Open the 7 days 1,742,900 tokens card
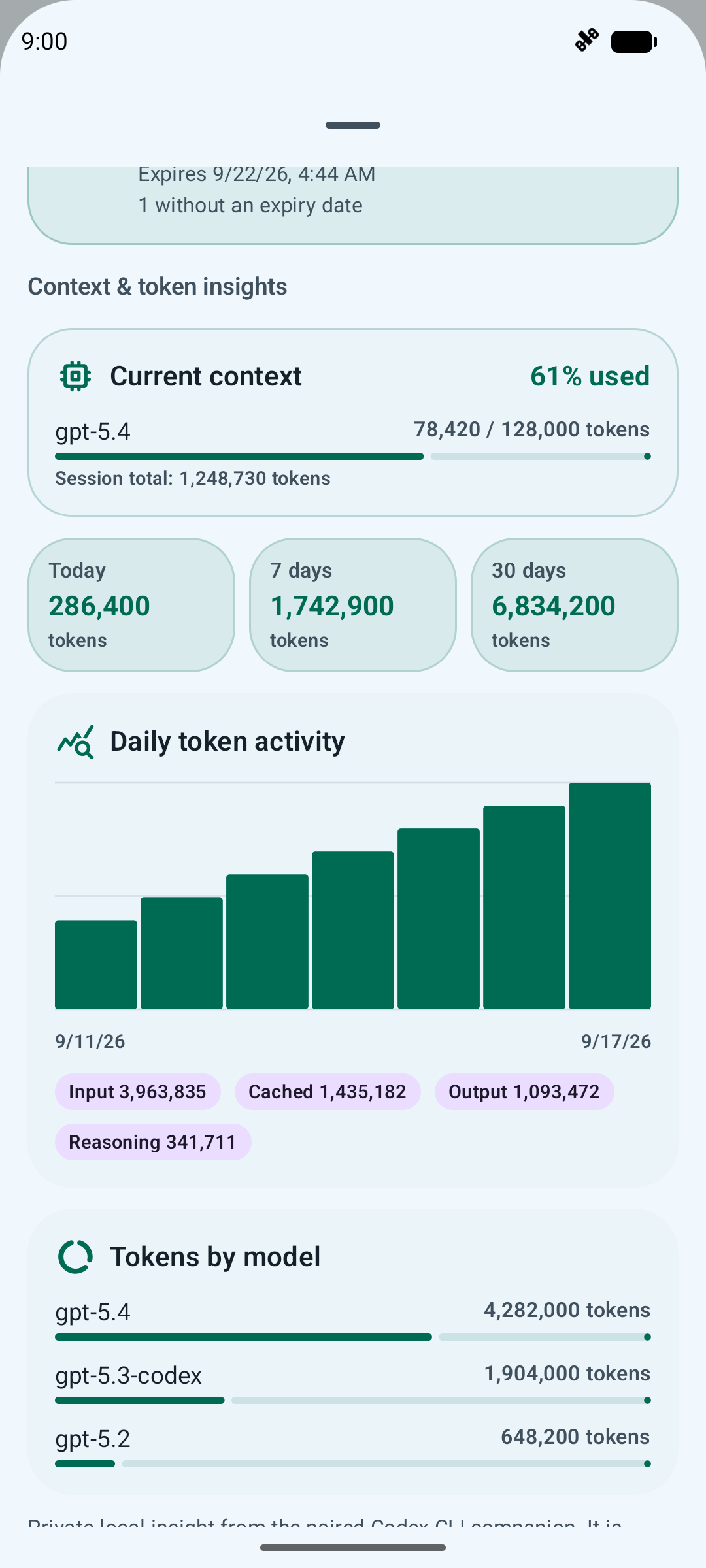This screenshot has width=706, height=1568. (x=353, y=605)
